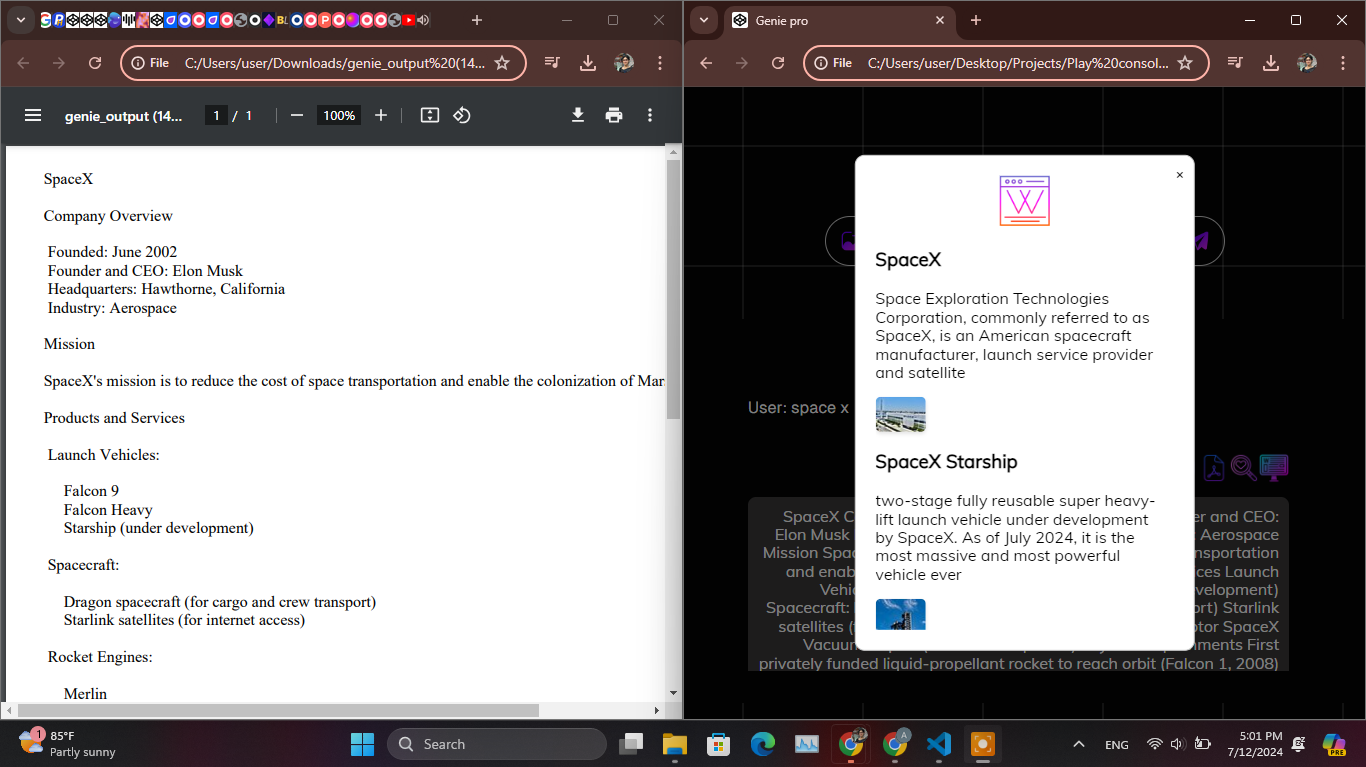Open the PDF viewer sidebar menu
Viewport: 1366px width, 767px height.
(x=33, y=115)
